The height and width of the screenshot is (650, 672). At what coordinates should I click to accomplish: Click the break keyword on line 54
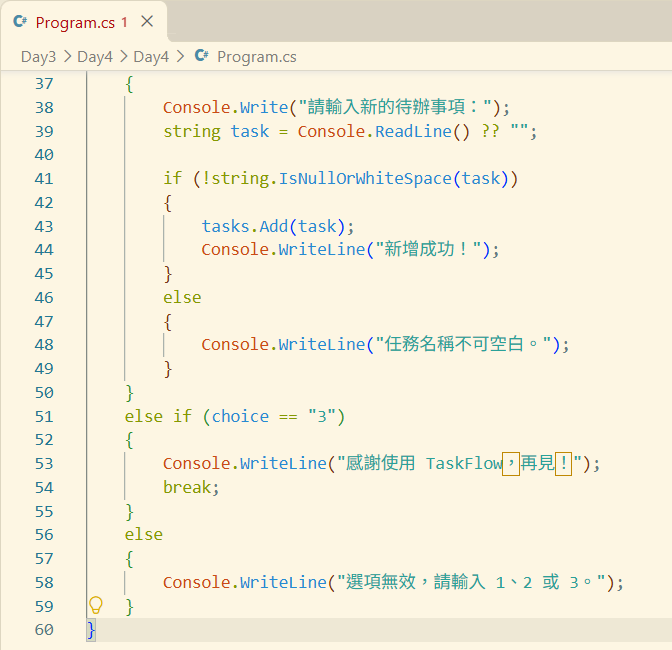tap(187, 487)
